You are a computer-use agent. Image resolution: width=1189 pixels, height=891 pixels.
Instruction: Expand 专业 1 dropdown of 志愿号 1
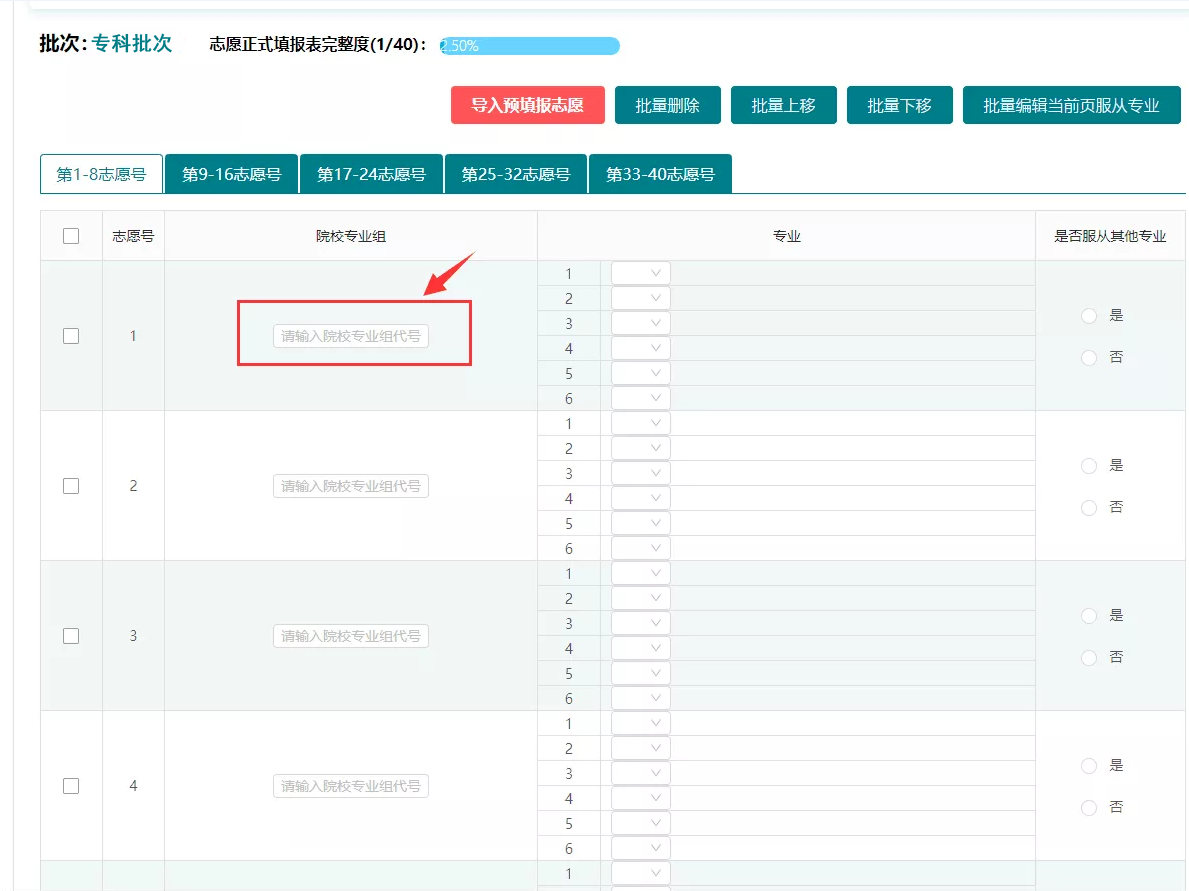(x=641, y=273)
